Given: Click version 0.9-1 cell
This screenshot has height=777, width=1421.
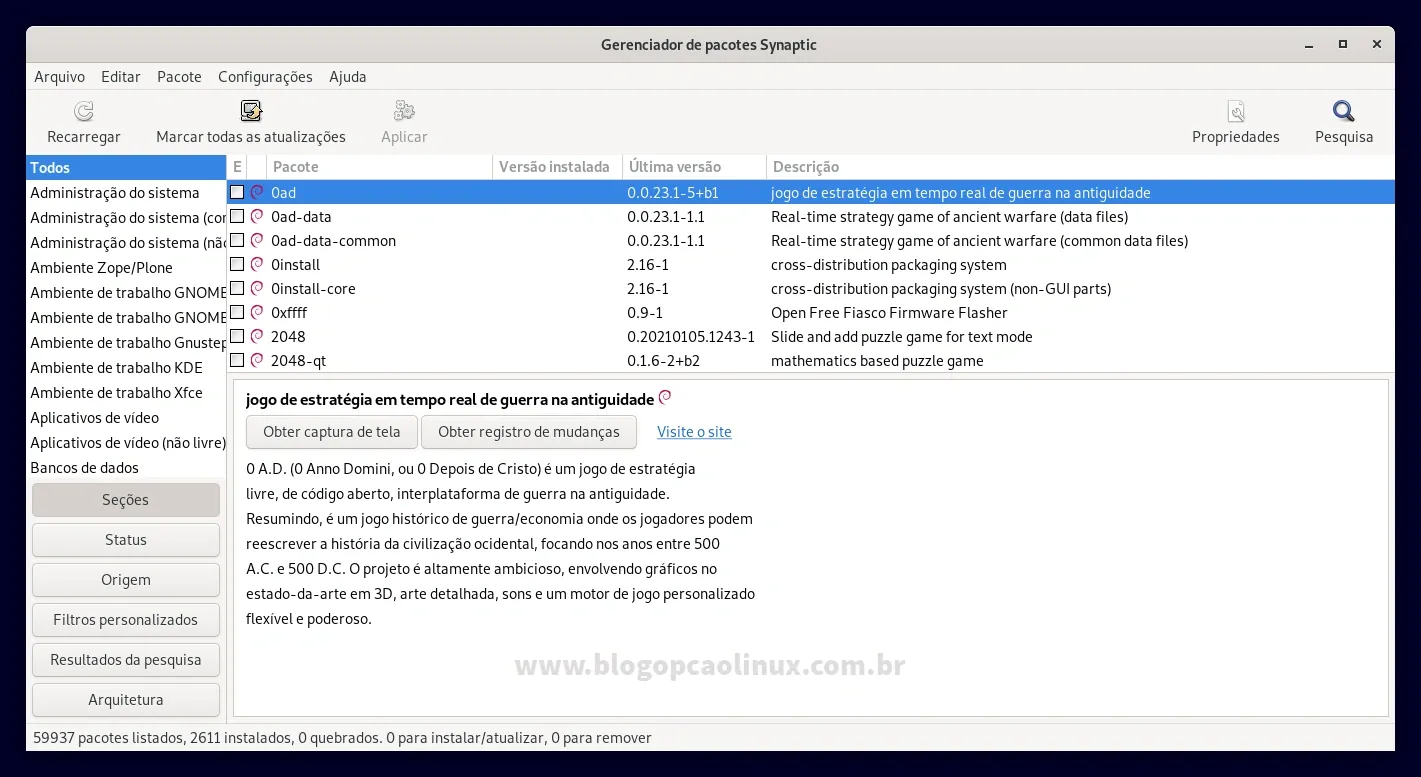Looking at the screenshot, I should pos(645,312).
